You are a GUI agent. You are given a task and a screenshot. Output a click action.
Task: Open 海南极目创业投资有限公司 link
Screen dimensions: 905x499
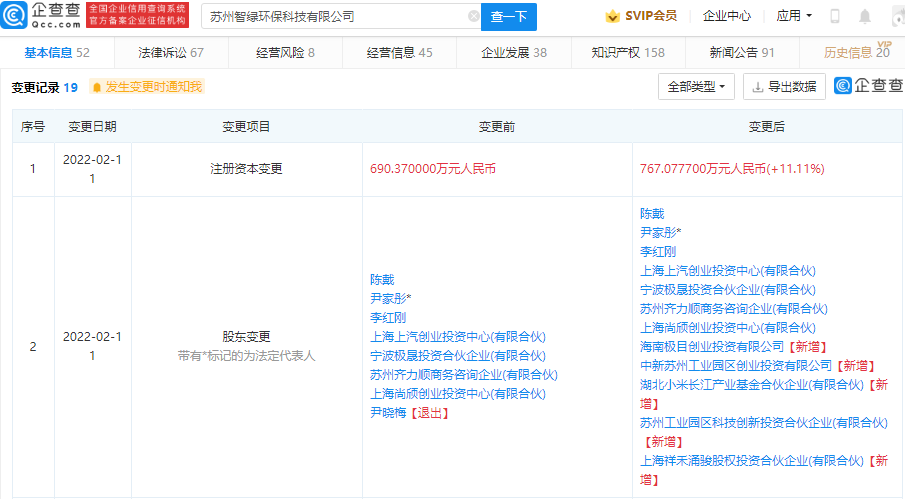pyautogui.click(x=712, y=347)
